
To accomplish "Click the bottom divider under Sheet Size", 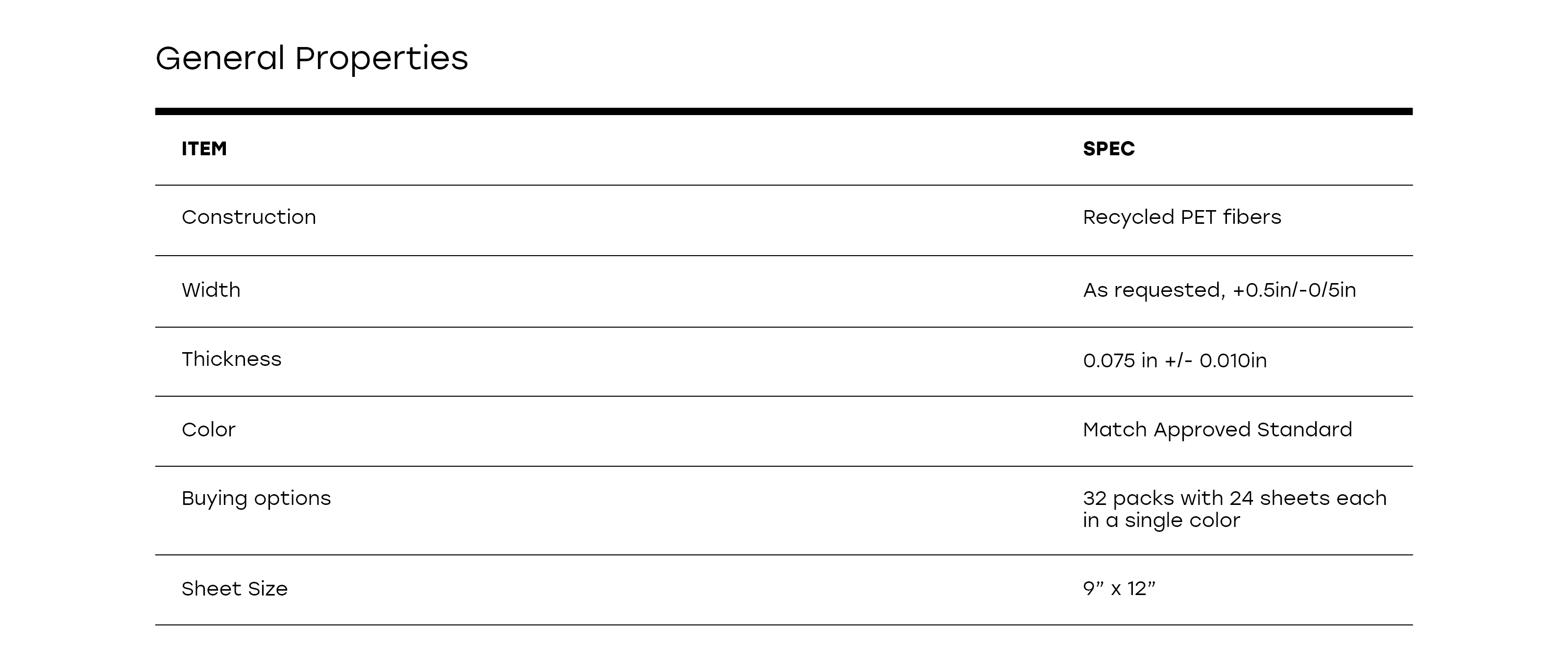I will (x=784, y=624).
